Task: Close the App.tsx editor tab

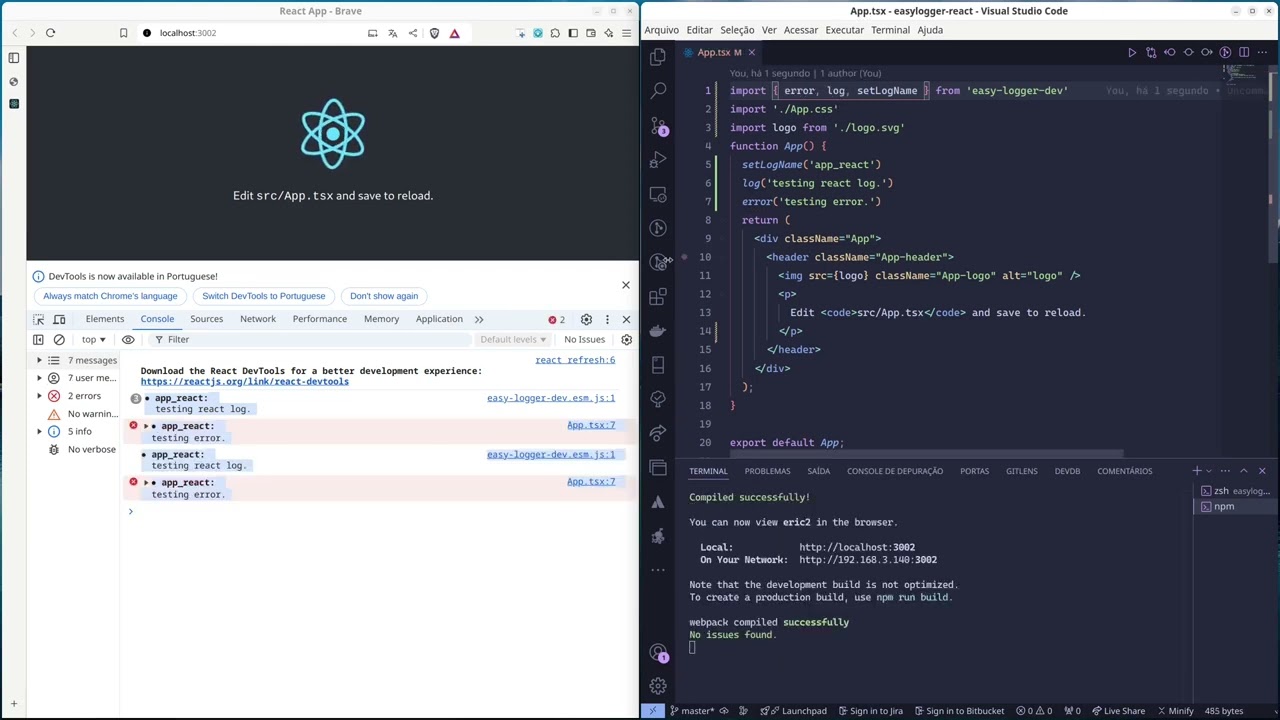Action: click(751, 52)
